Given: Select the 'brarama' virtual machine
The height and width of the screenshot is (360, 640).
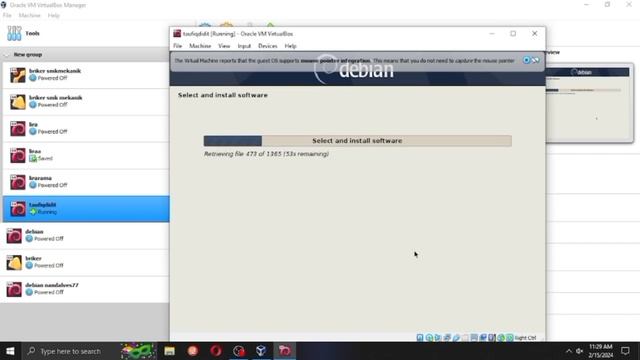Looking at the screenshot, I should (86, 182).
